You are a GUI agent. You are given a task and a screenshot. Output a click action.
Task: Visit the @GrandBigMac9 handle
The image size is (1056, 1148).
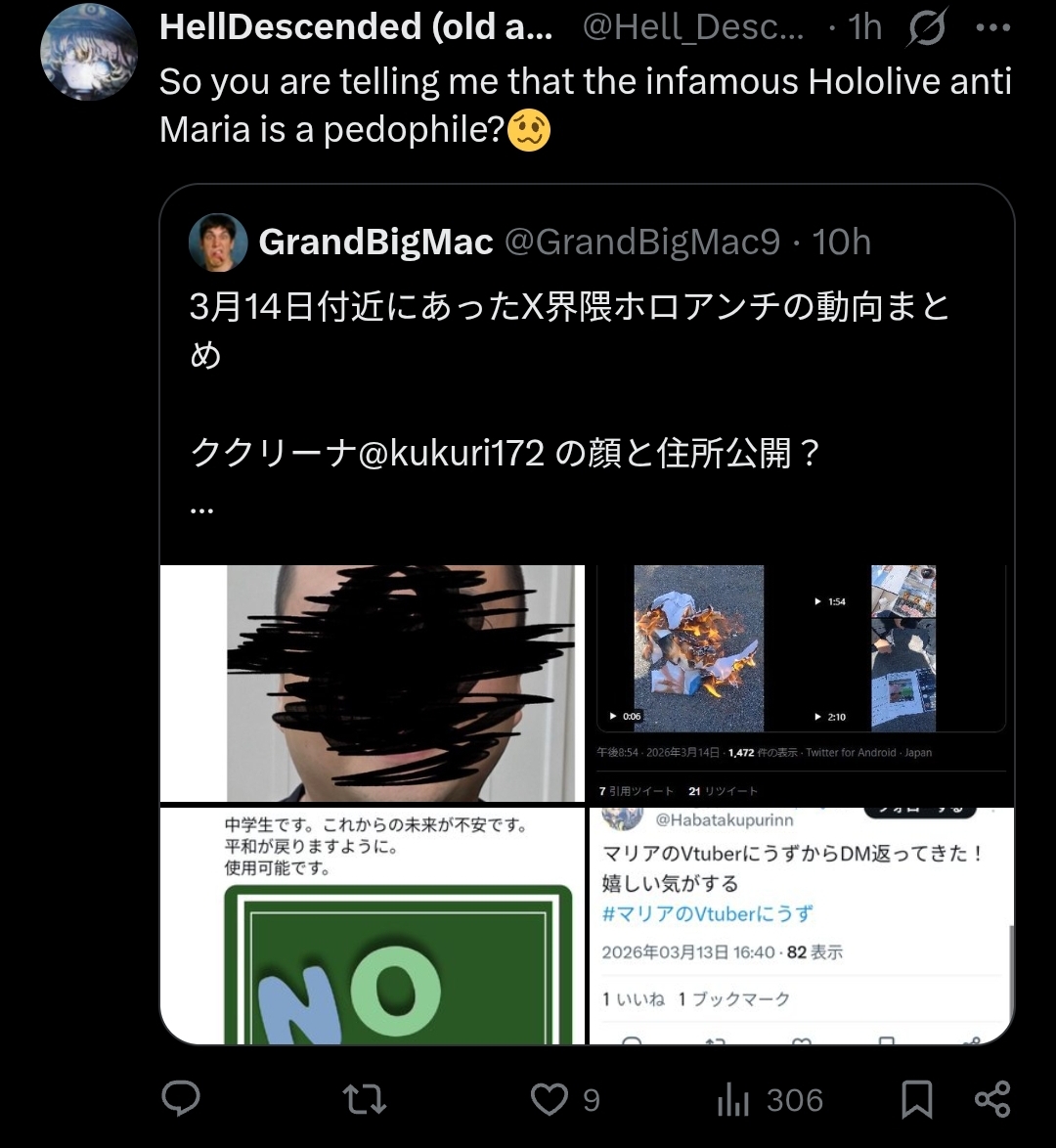[x=643, y=243]
